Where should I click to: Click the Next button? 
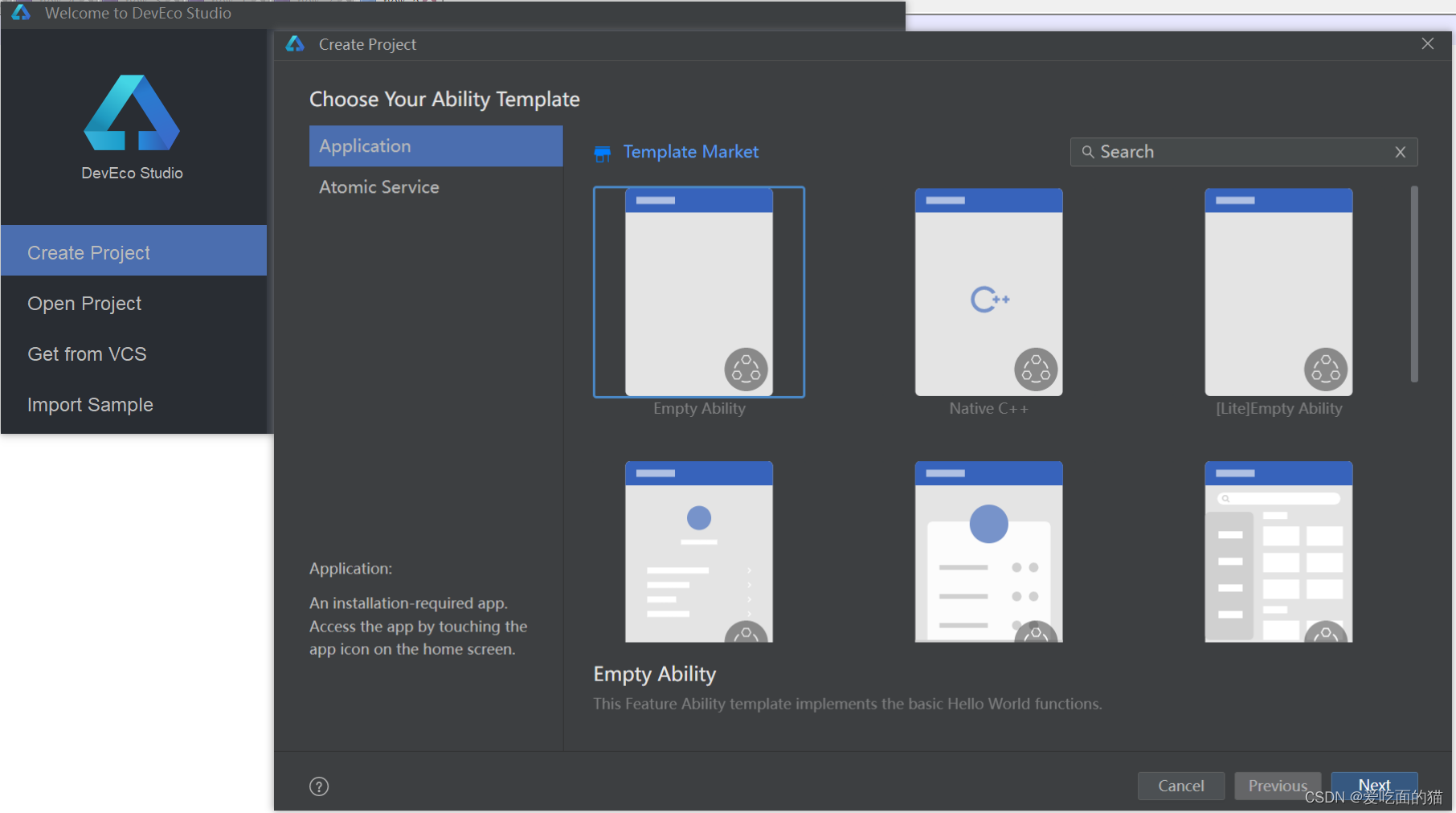coord(1374,786)
